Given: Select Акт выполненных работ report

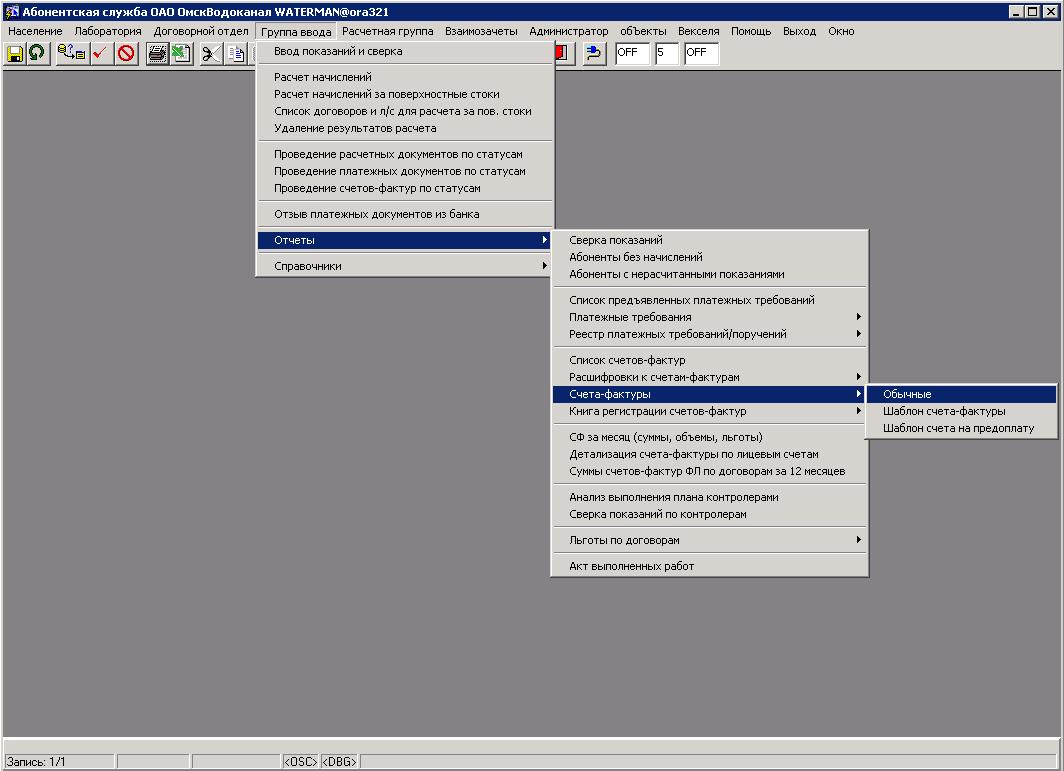Looking at the screenshot, I should [x=631, y=566].
